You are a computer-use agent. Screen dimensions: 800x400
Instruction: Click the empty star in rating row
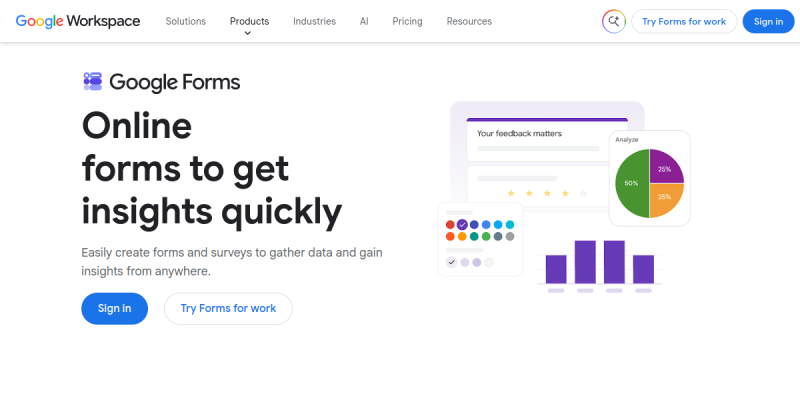click(x=583, y=193)
